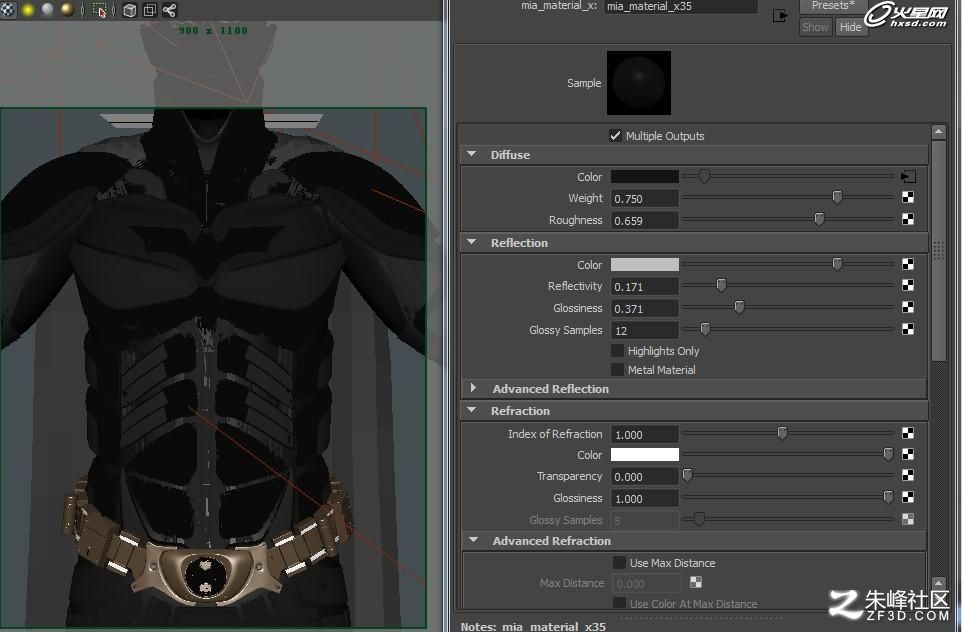Click the Diffuse Color slider handle
This screenshot has width=962, height=632.
click(704, 176)
